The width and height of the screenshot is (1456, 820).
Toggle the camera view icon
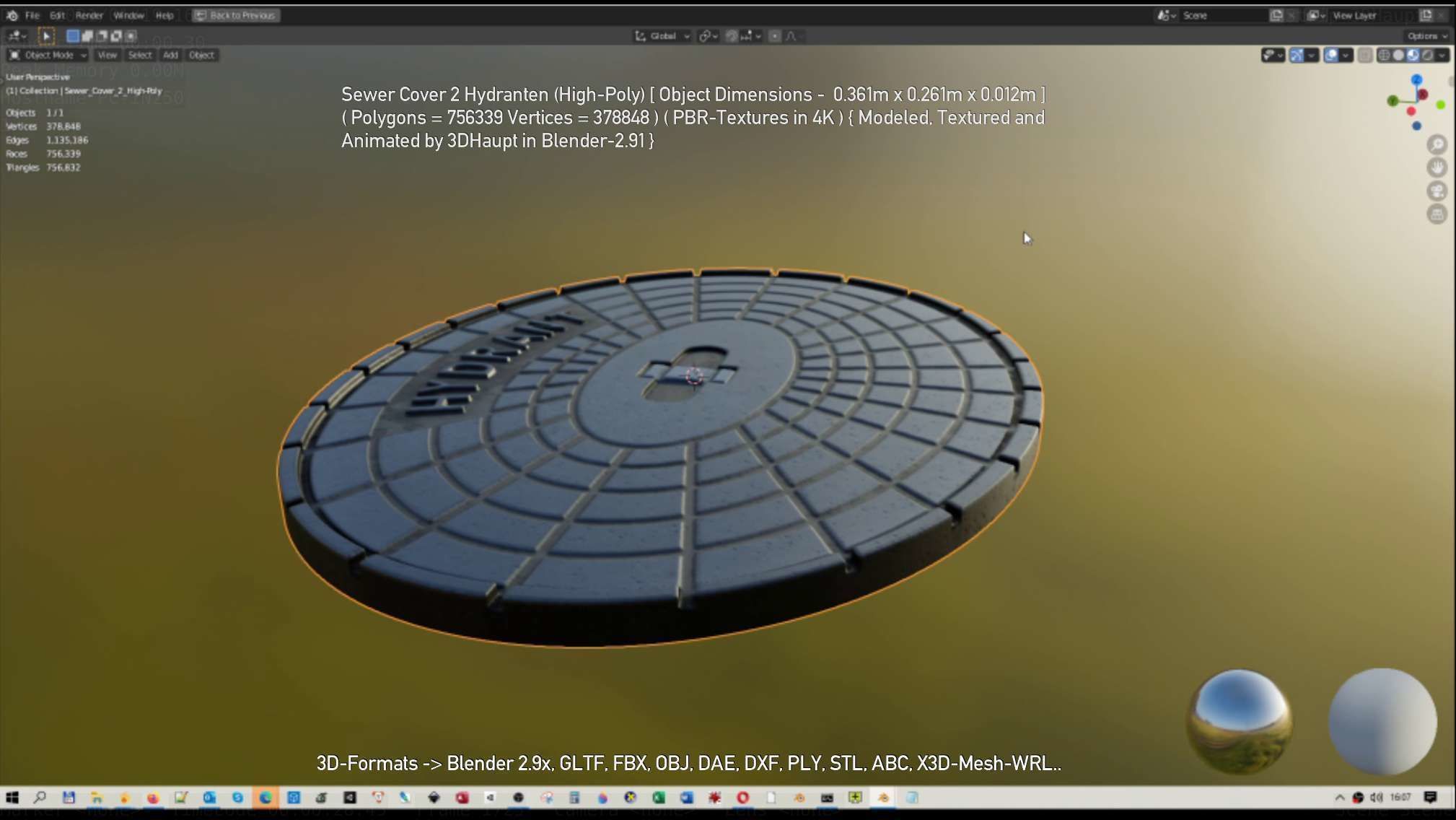tap(1437, 191)
